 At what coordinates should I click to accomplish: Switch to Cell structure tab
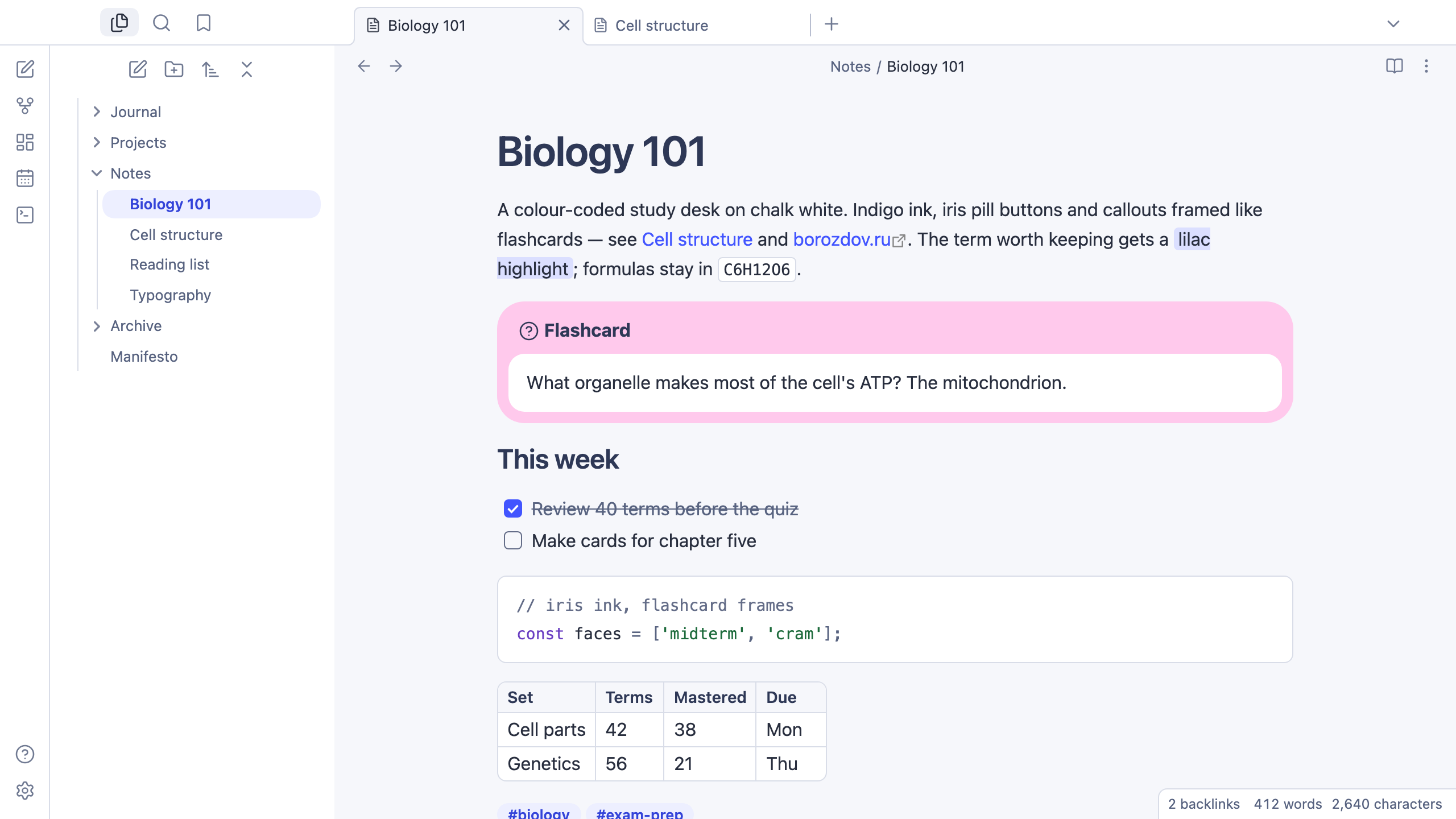click(697, 26)
